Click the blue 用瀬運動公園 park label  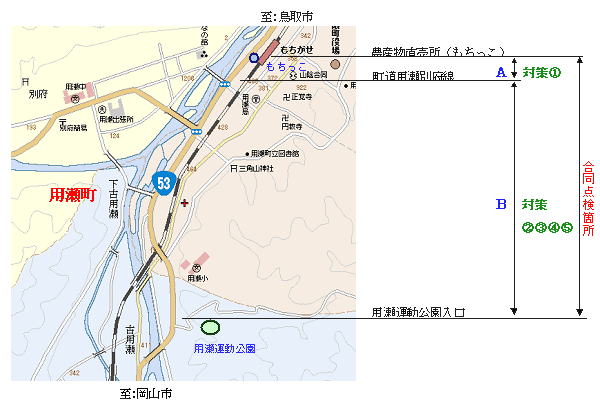[x=224, y=349]
